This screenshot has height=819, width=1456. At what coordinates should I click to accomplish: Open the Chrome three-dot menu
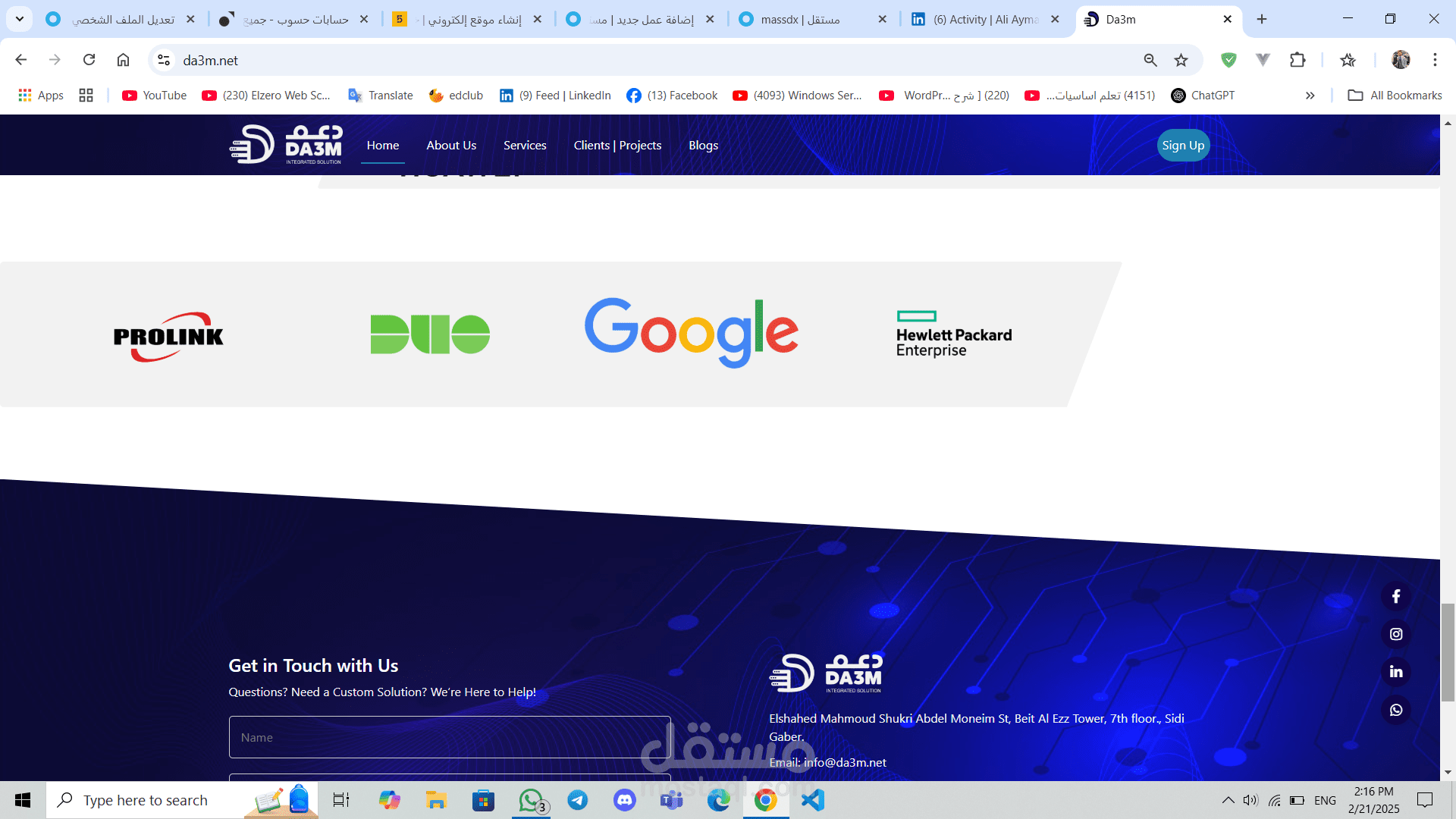point(1434,60)
